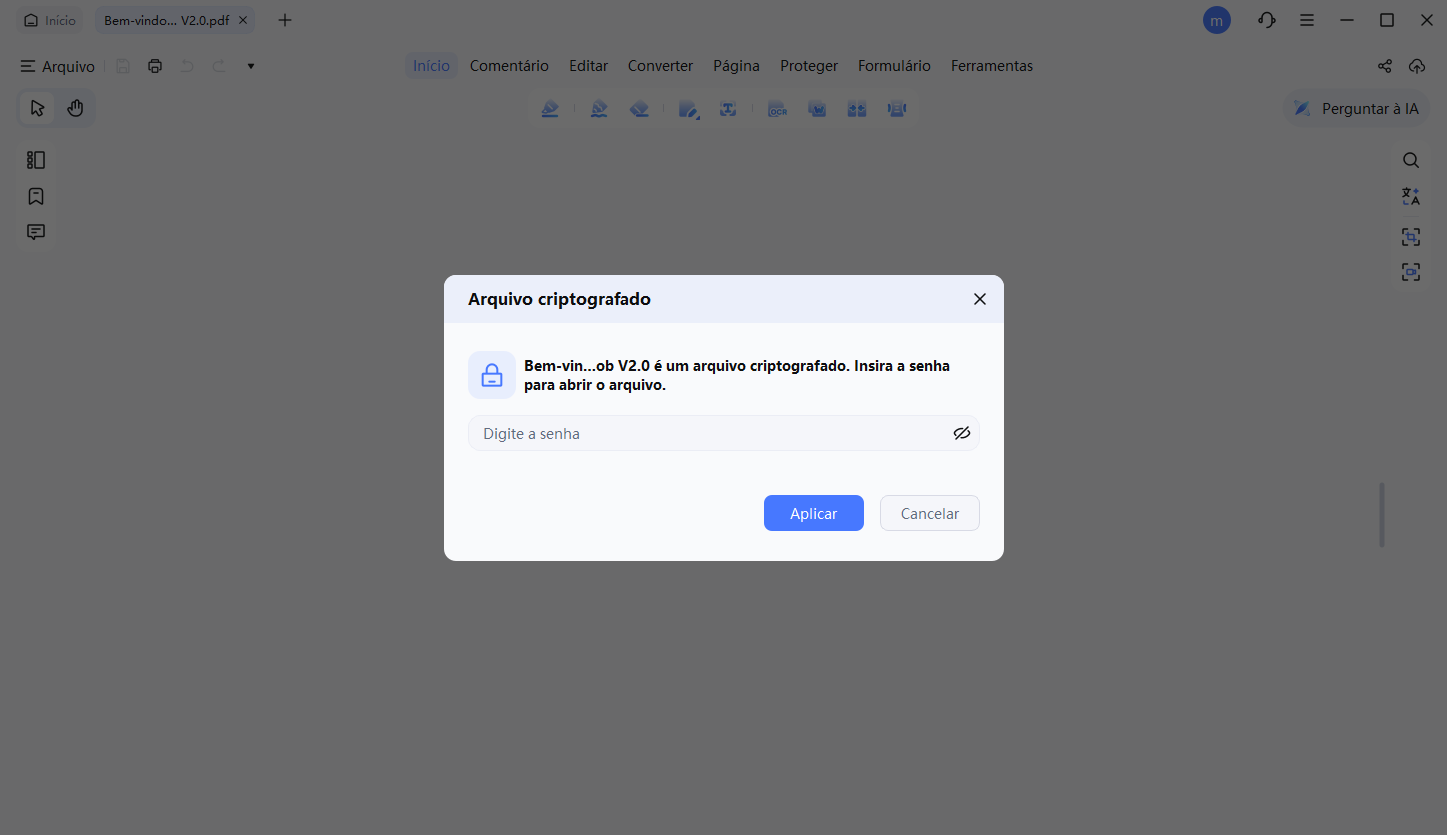Select the Add Text tool
1447x835 pixels.
[729, 108]
